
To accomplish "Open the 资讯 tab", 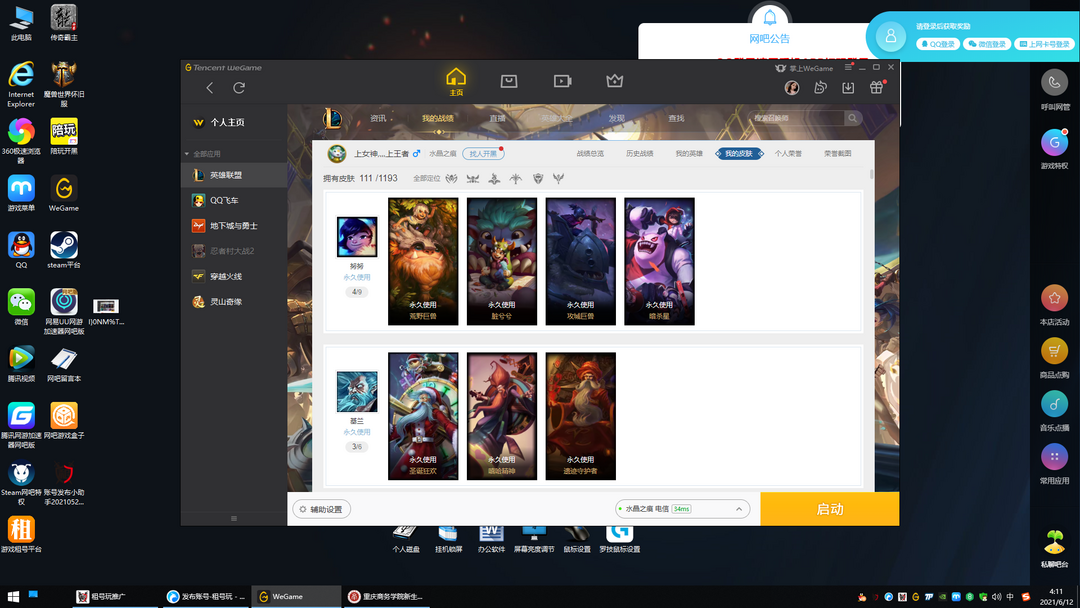I will click(378, 118).
